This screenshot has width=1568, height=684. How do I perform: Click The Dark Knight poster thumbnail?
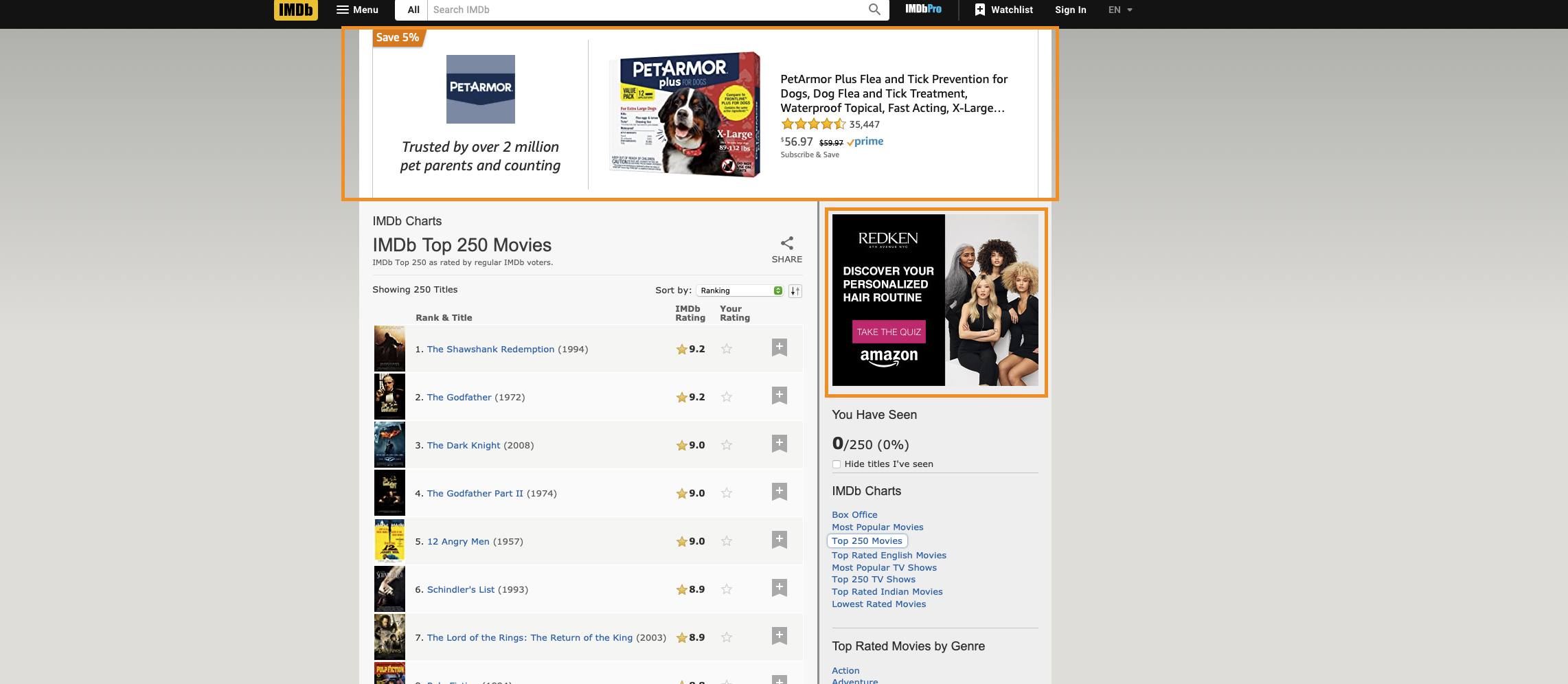coord(389,444)
